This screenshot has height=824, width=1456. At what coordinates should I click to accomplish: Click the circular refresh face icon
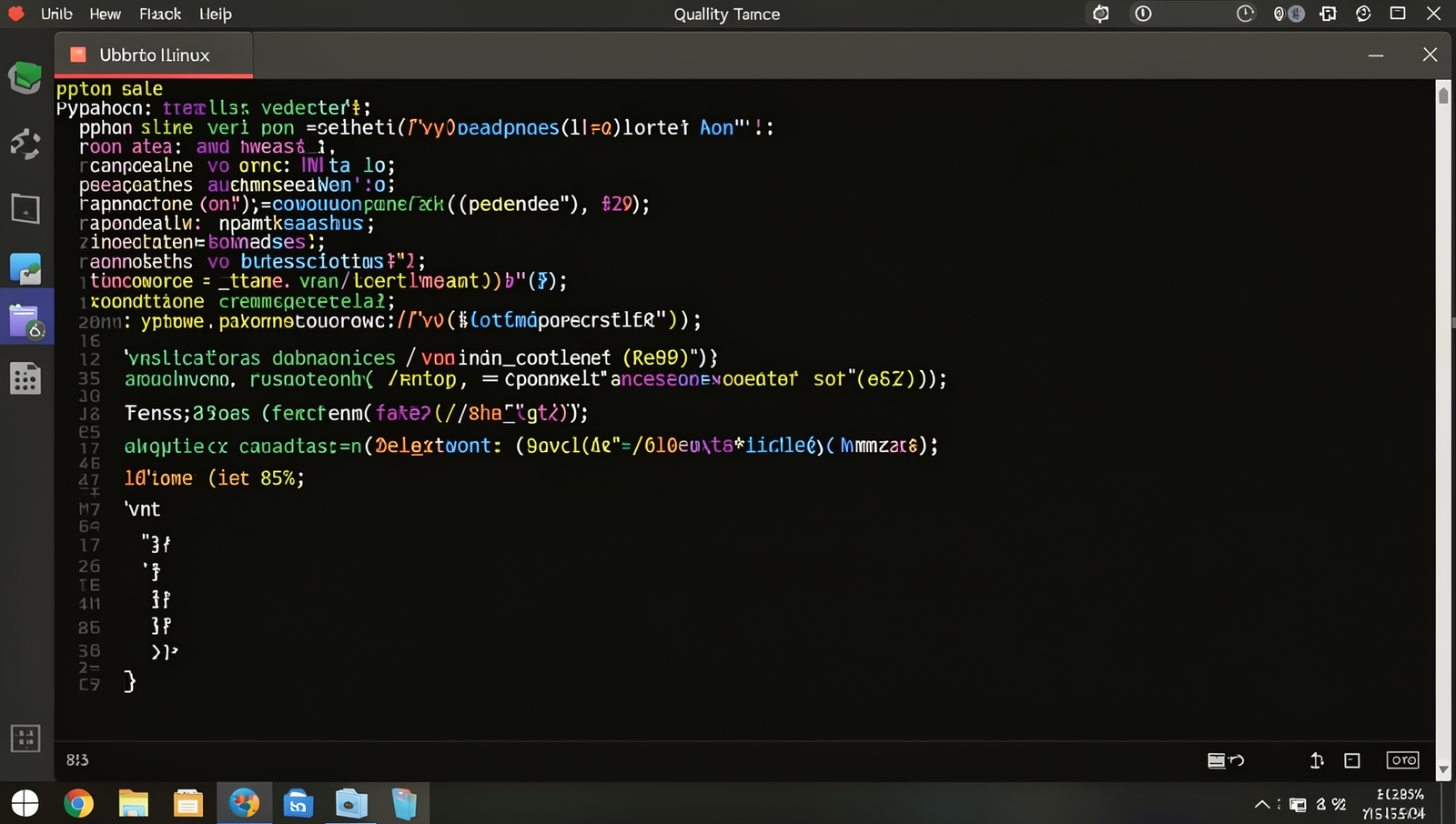click(1363, 14)
